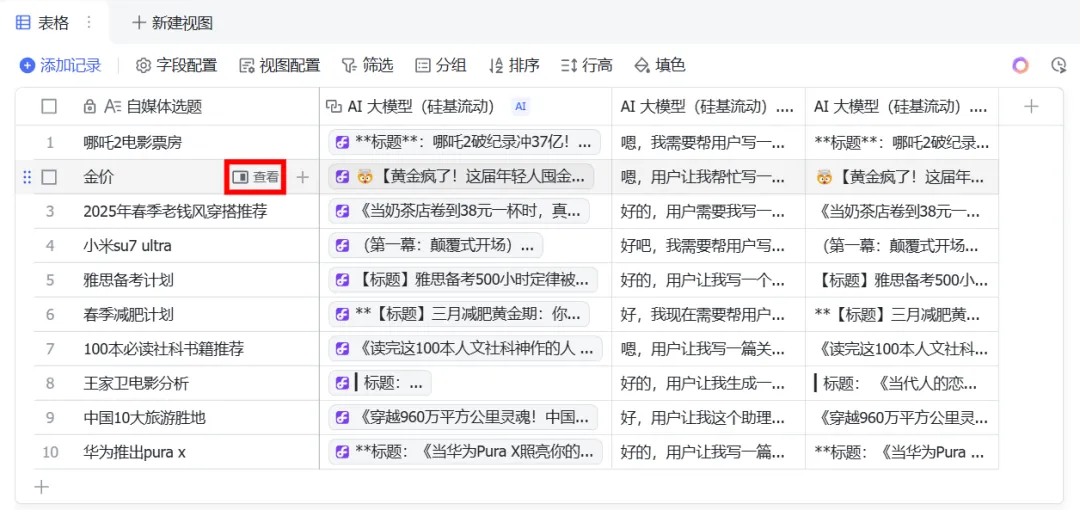Click the cell 哪吒2电影票房
The height and width of the screenshot is (510, 1080).
click(x=133, y=143)
